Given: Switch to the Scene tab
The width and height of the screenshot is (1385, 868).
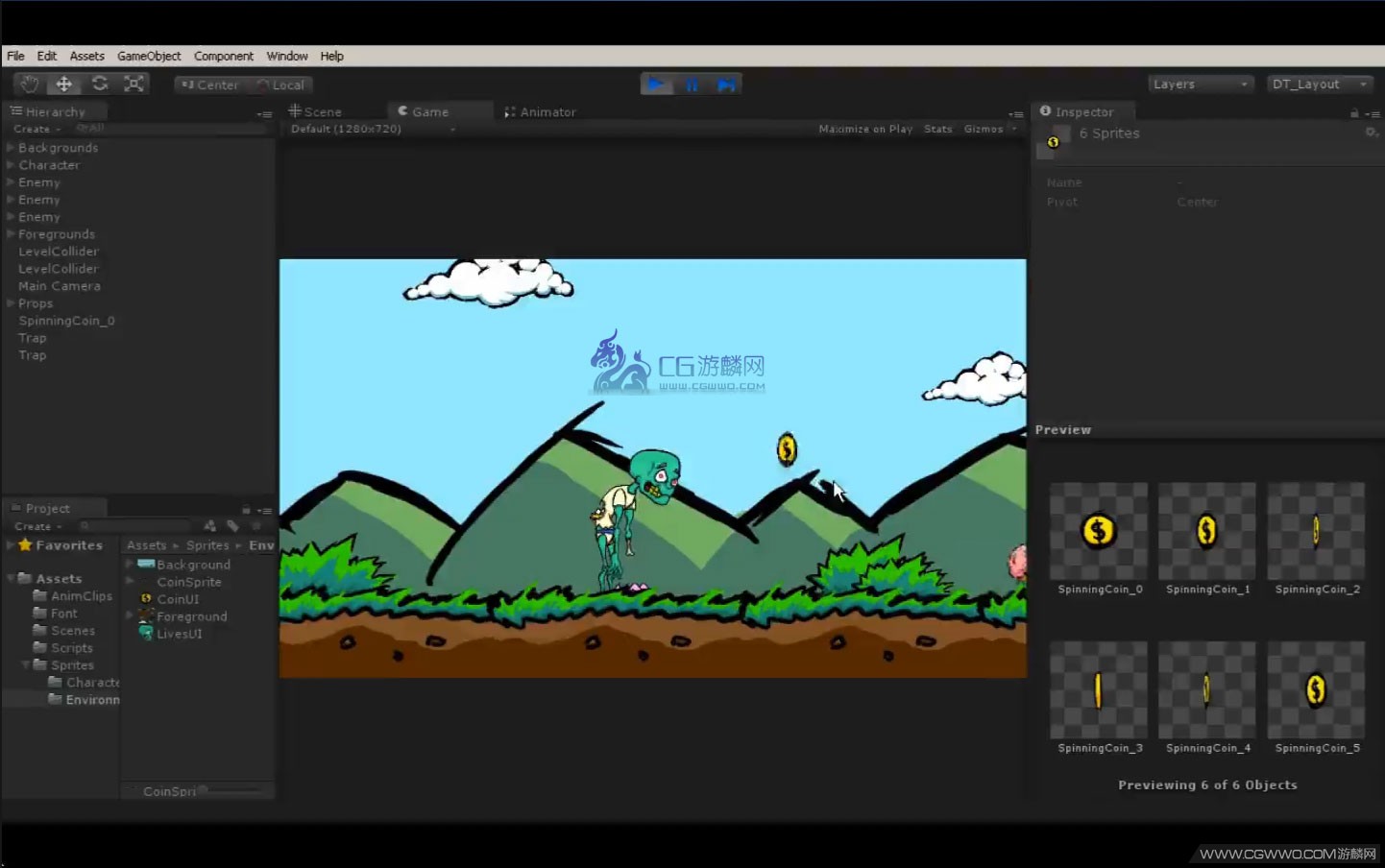Looking at the screenshot, I should click(x=316, y=111).
